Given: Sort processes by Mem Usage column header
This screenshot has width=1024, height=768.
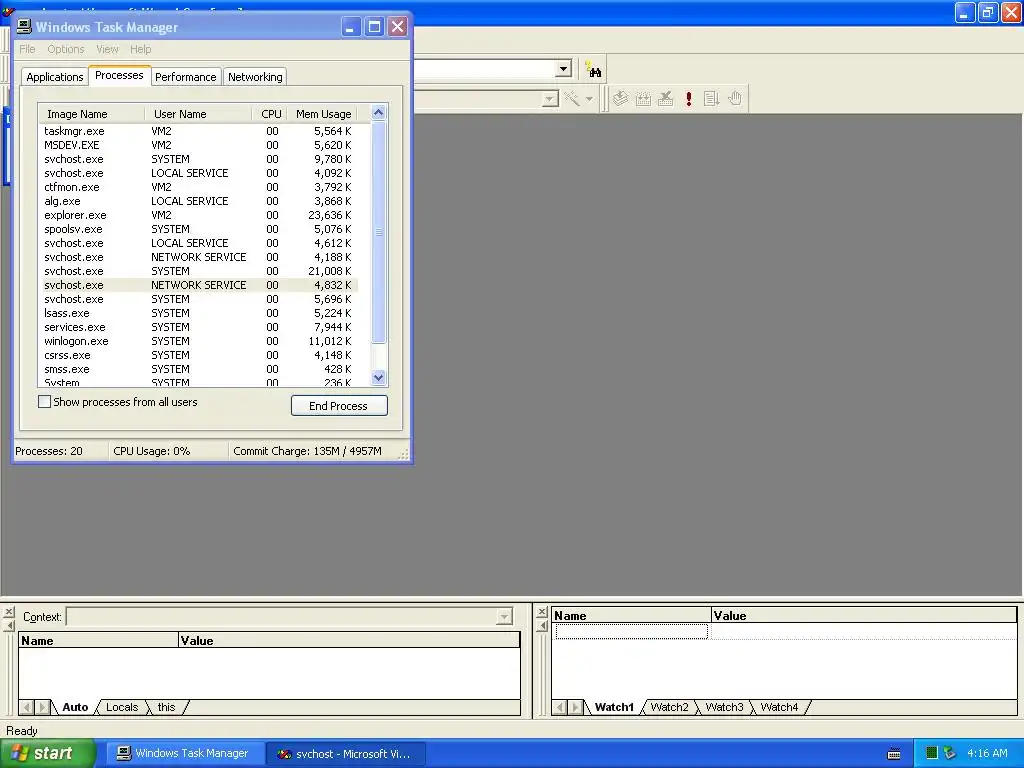Looking at the screenshot, I should (x=323, y=114).
